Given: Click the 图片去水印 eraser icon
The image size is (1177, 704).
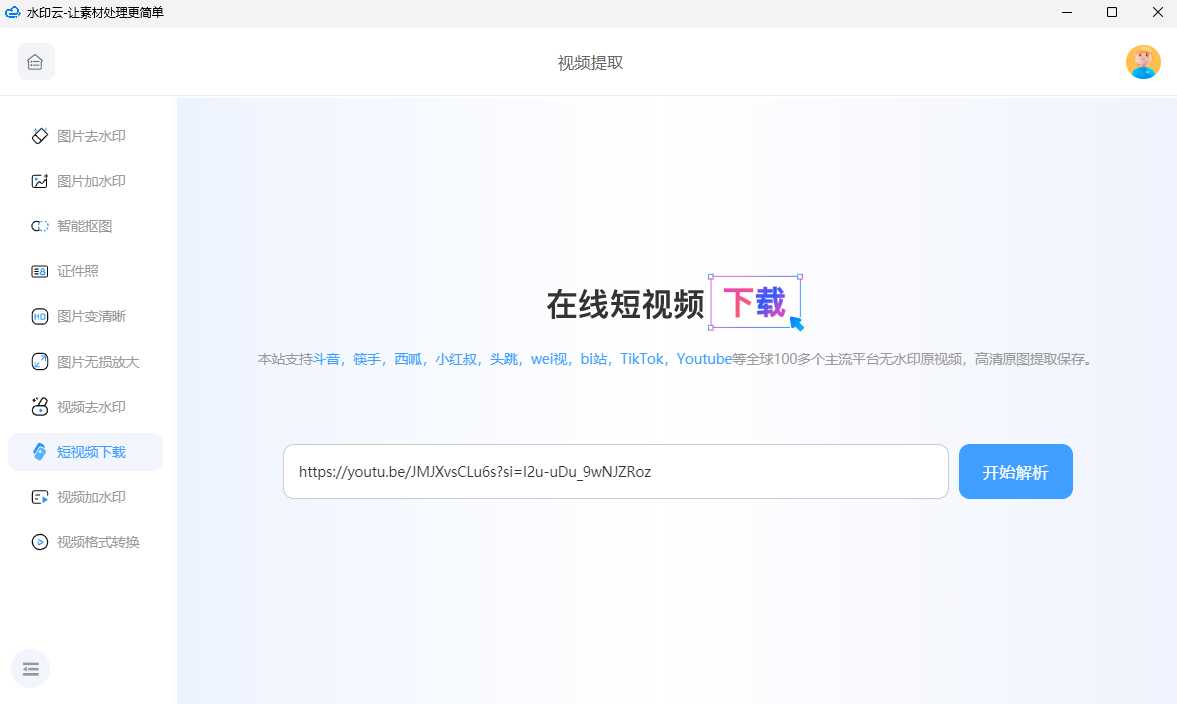Looking at the screenshot, I should [x=40, y=136].
